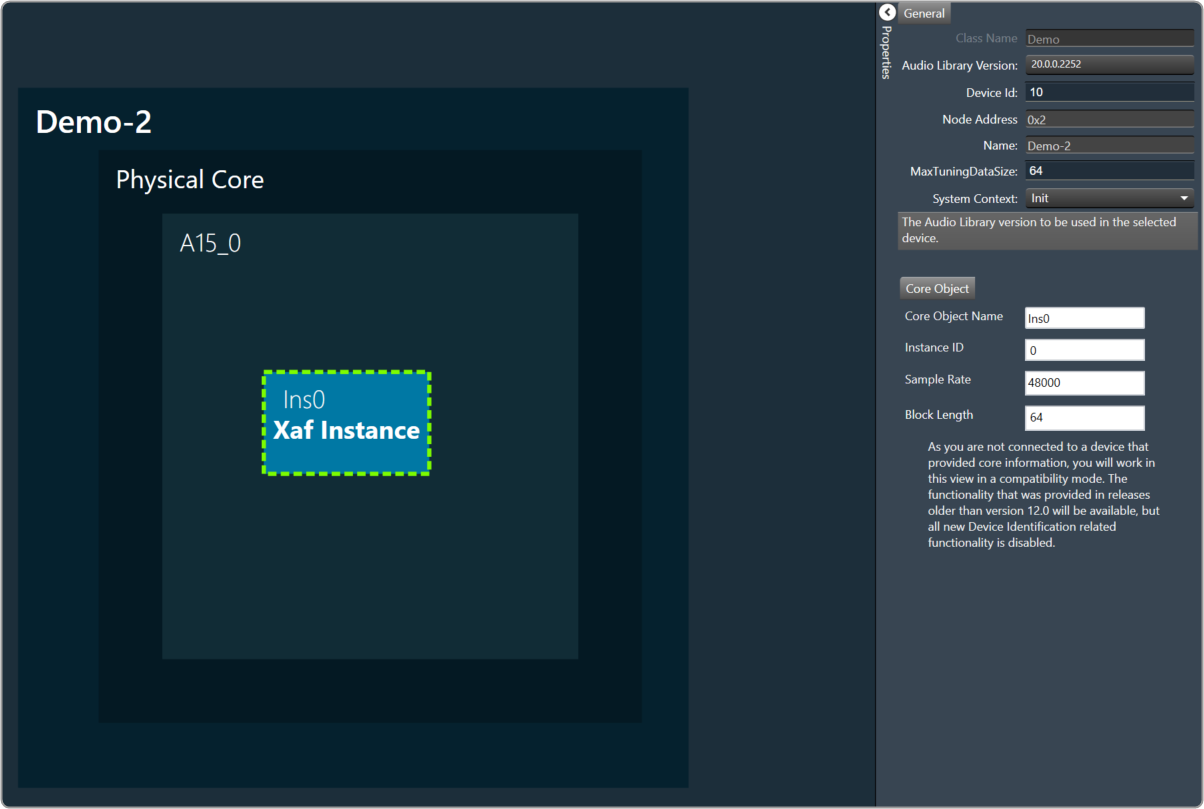Click the Audio Library version description text

coord(1039,230)
